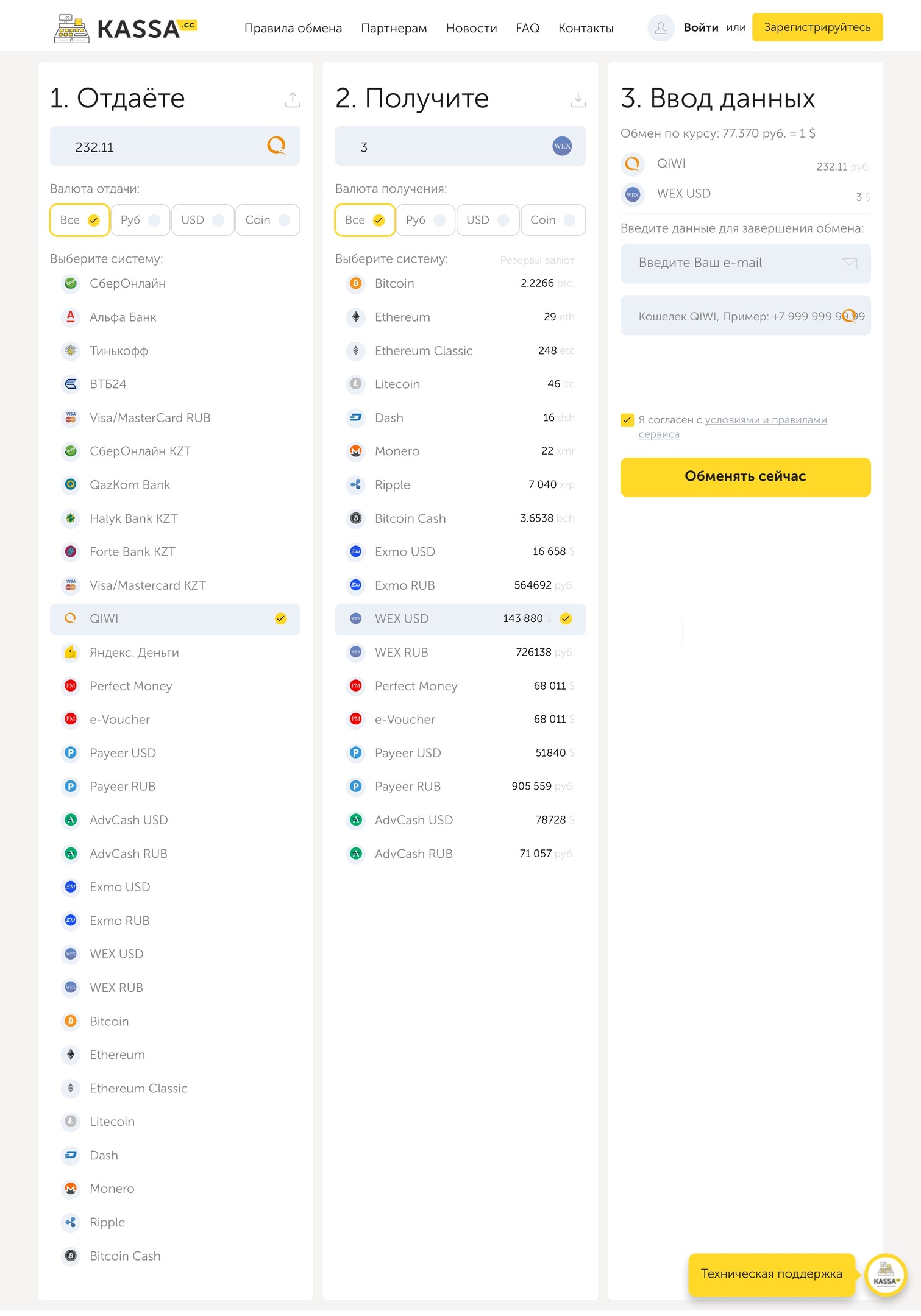Open Партнерам menu item
Viewport: 921px width, 1316px height.
tap(394, 28)
